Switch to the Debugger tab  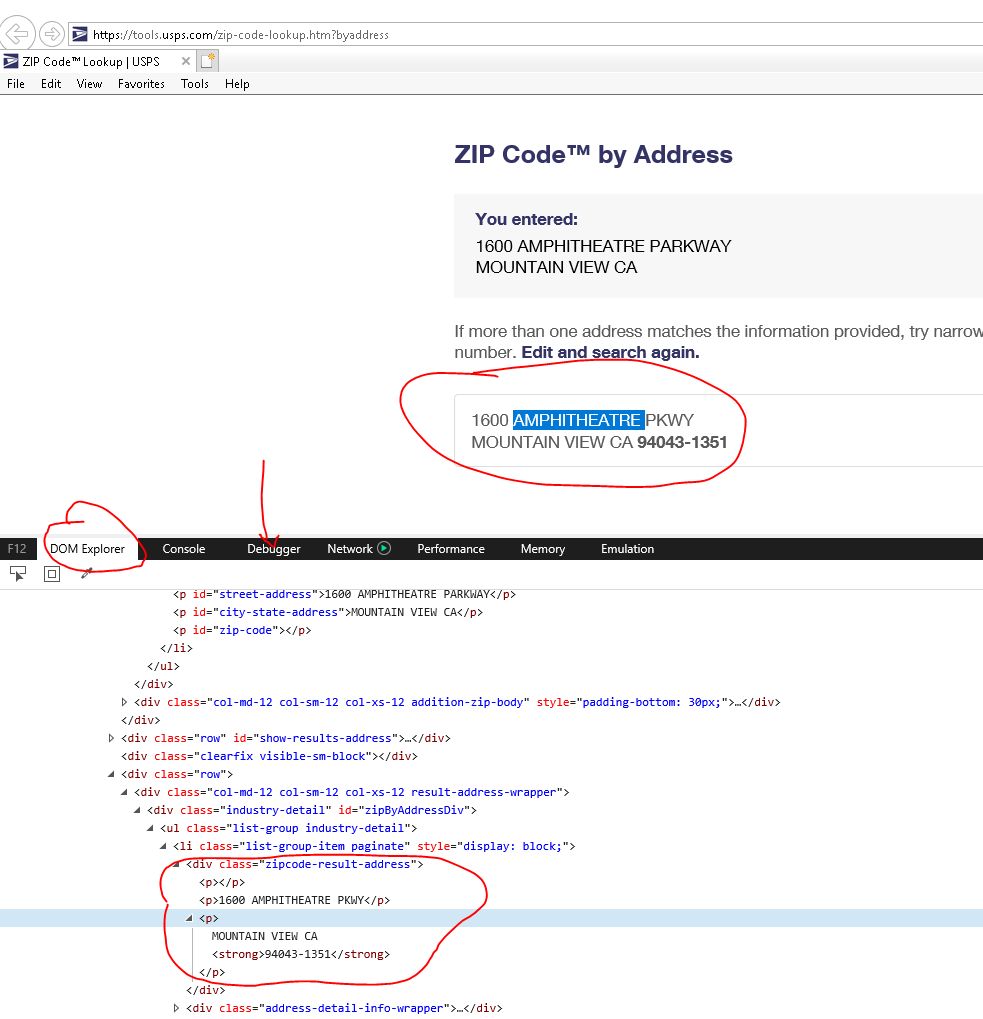tap(274, 549)
